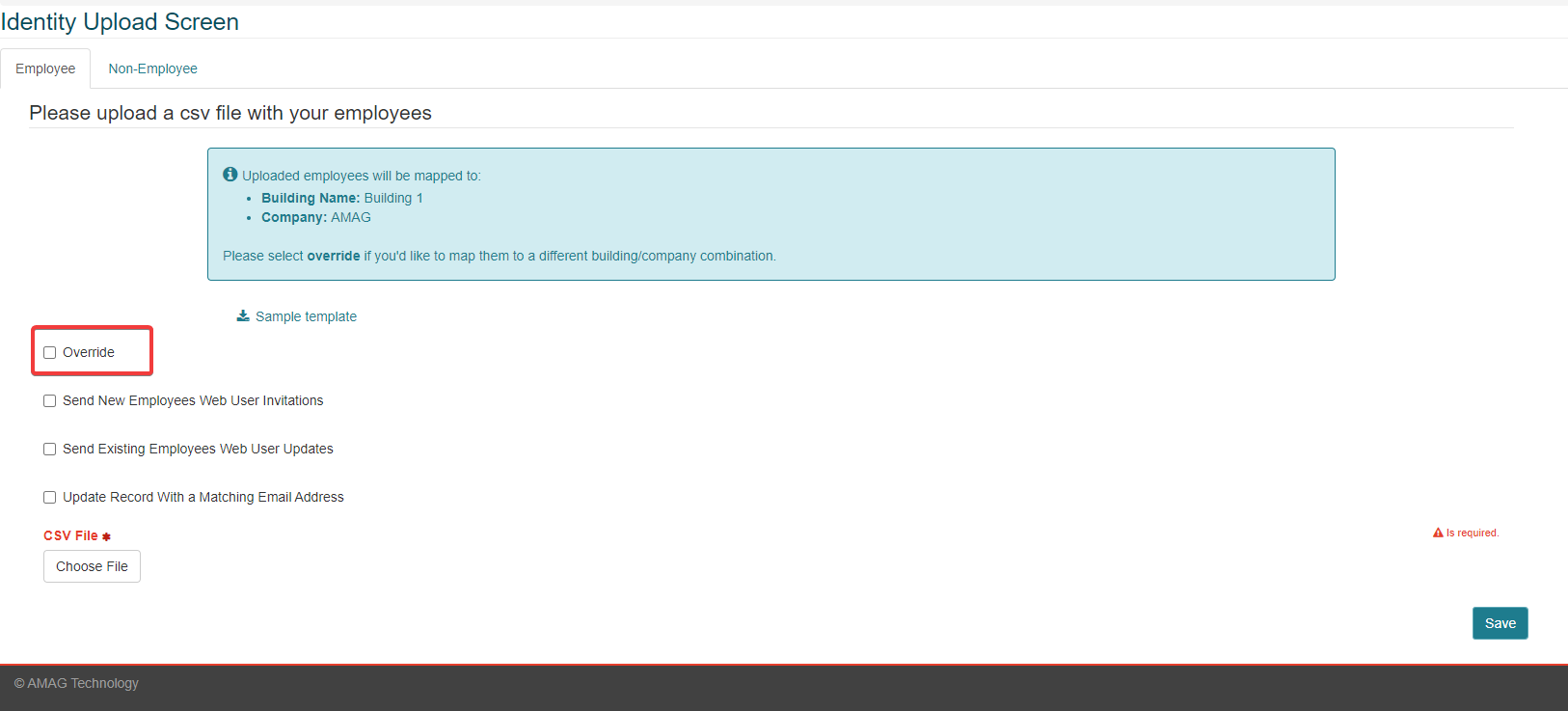Click the 'Is required' validation message text

coord(1472,533)
